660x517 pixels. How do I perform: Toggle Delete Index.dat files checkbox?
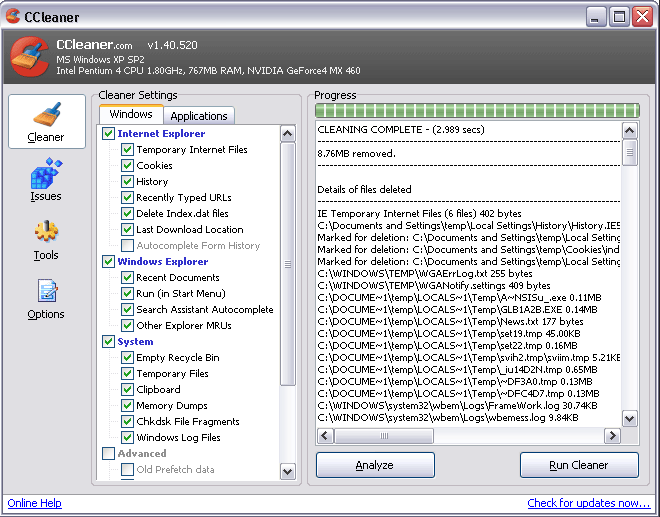click(x=128, y=213)
